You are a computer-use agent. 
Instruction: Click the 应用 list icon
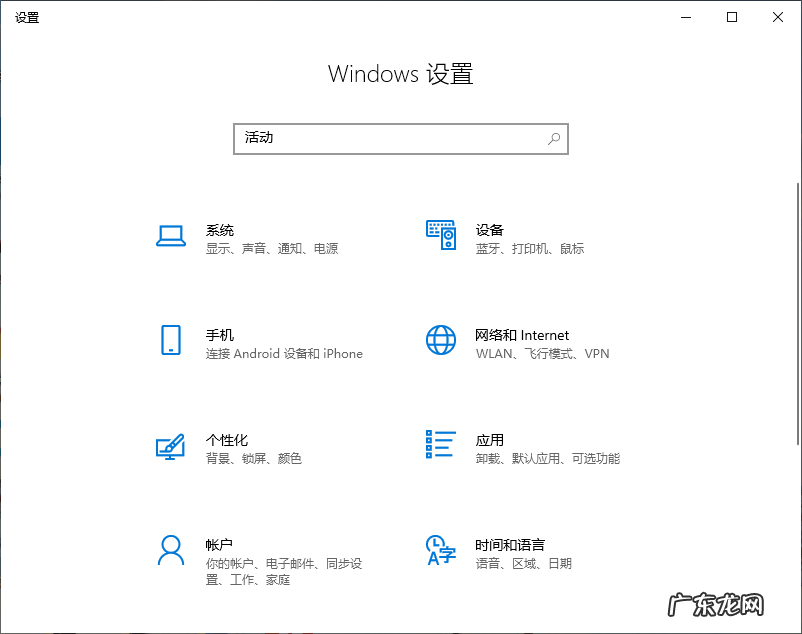440,446
